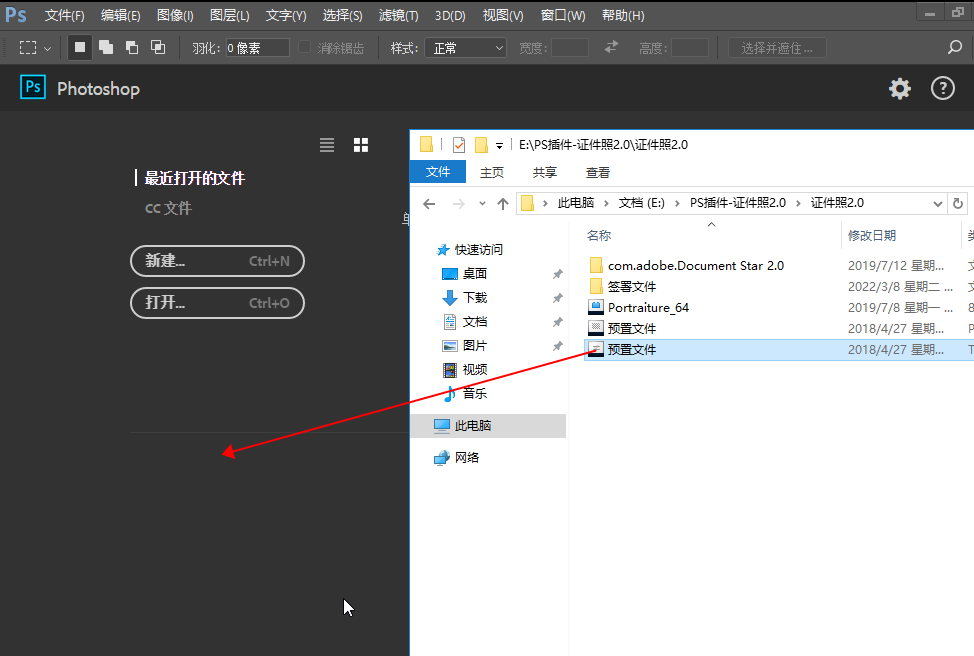The width and height of the screenshot is (974, 656).
Task: Click the 打开... button
Action: (217, 303)
